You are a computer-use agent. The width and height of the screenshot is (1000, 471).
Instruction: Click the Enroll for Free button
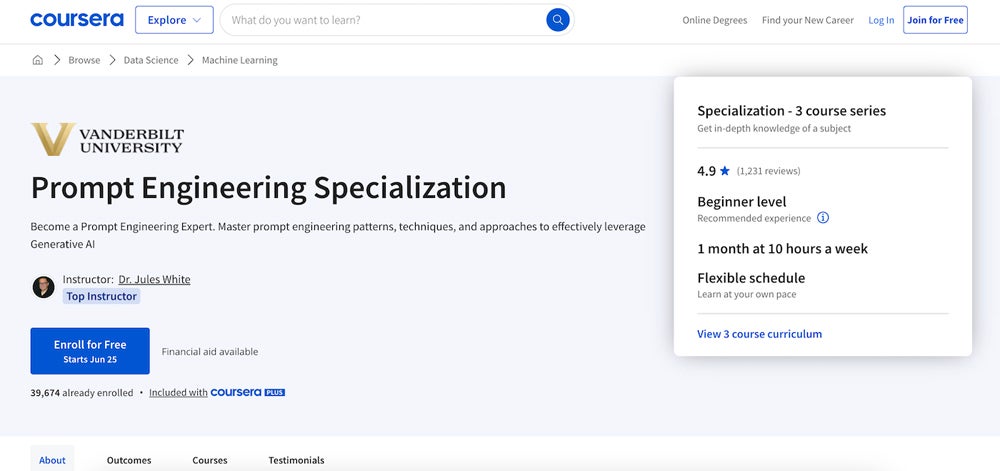tap(90, 351)
